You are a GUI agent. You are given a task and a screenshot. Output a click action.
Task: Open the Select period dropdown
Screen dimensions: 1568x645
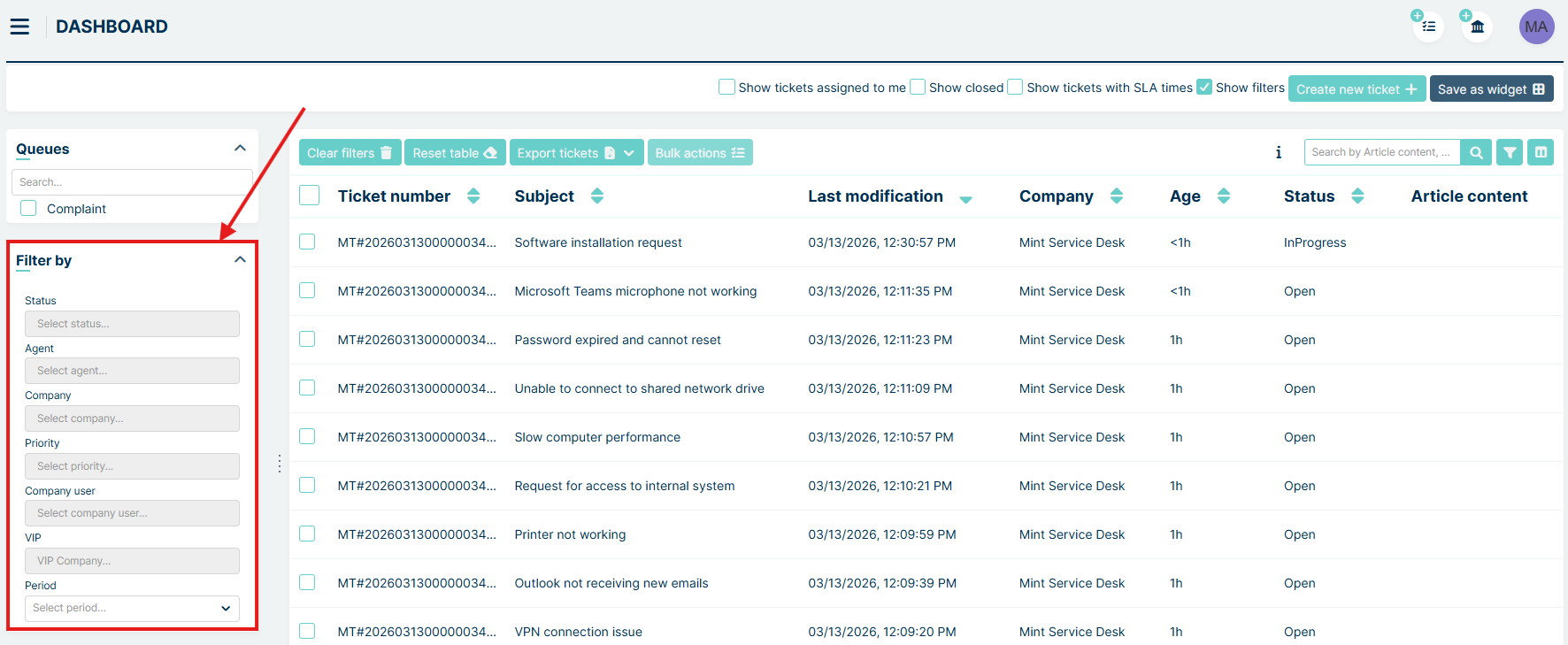pyautogui.click(x=132, y=608)
